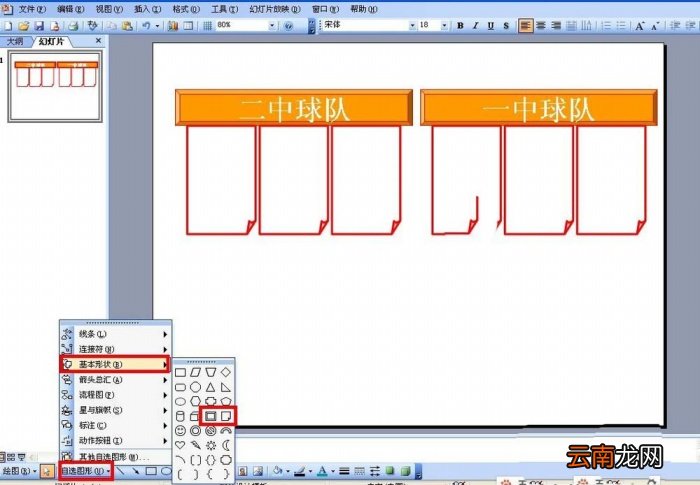Select the 一中球队 title banner
700x485 pixels.
pos(538,108)
